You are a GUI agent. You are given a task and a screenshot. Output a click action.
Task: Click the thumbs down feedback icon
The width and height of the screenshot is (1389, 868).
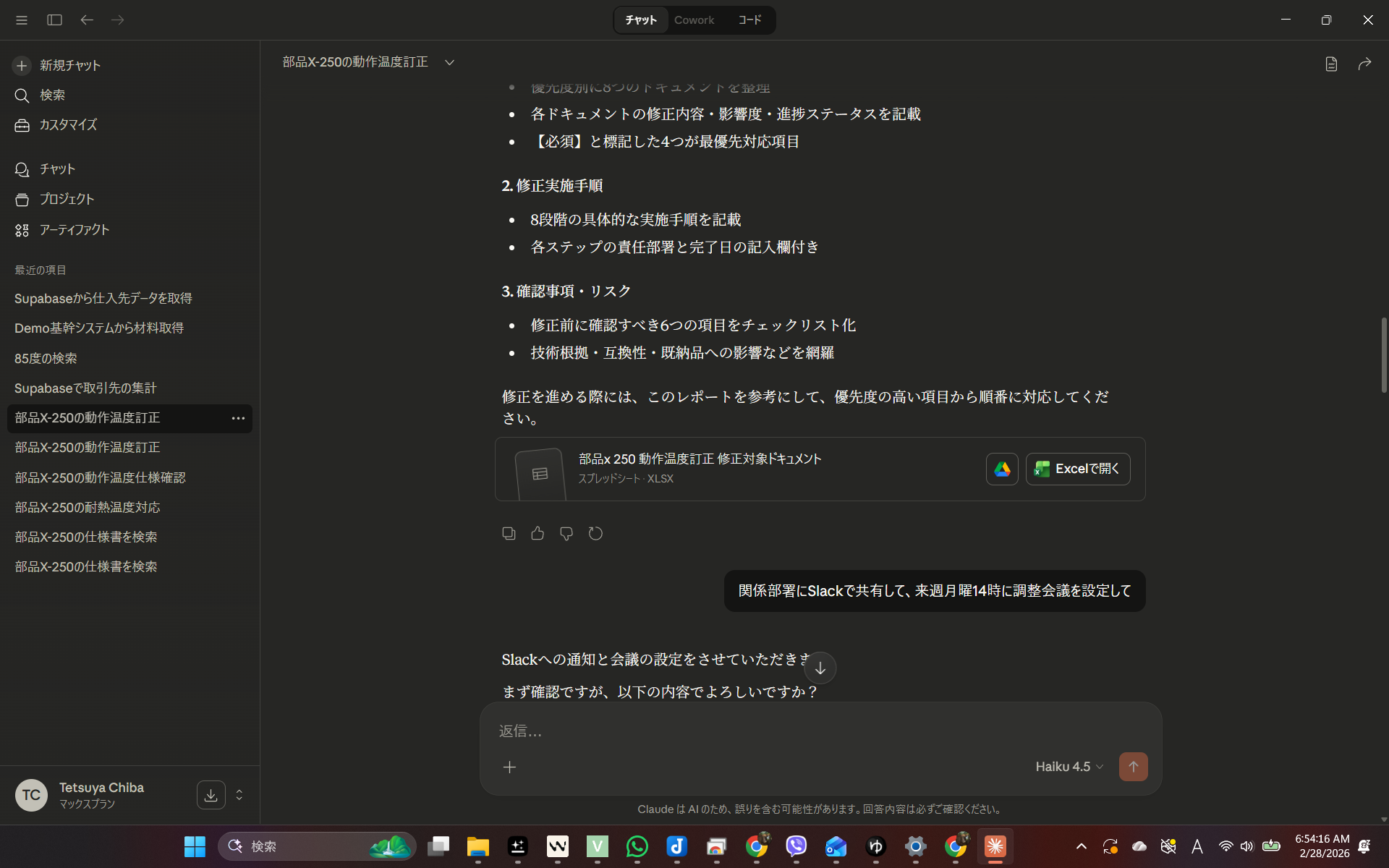566,534
